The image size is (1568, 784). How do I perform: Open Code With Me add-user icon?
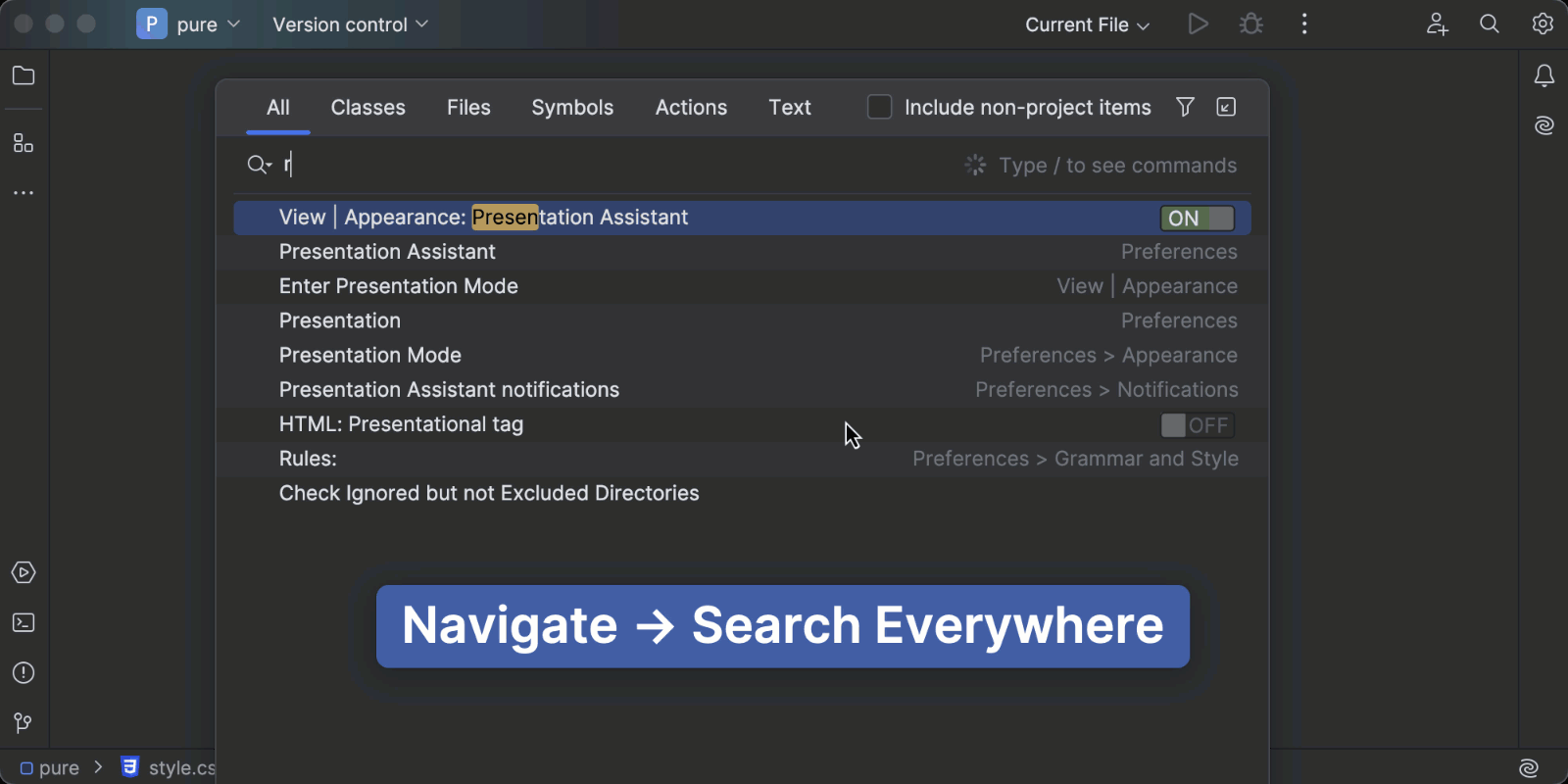click(1437, 24)
